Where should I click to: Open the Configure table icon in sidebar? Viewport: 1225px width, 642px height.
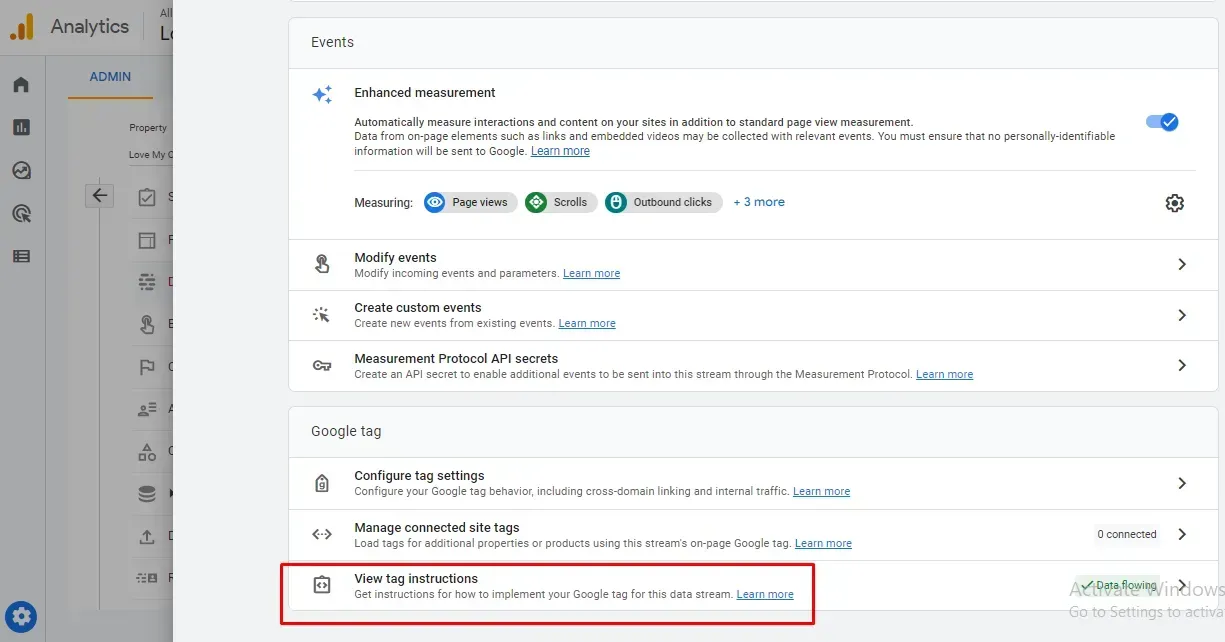21,256
